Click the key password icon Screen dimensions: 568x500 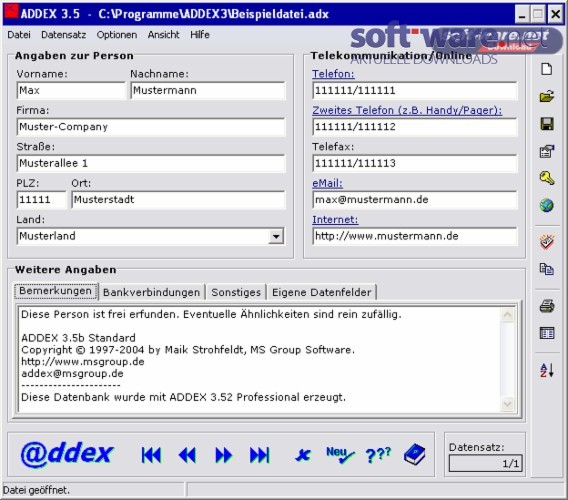tap(547, 178)
